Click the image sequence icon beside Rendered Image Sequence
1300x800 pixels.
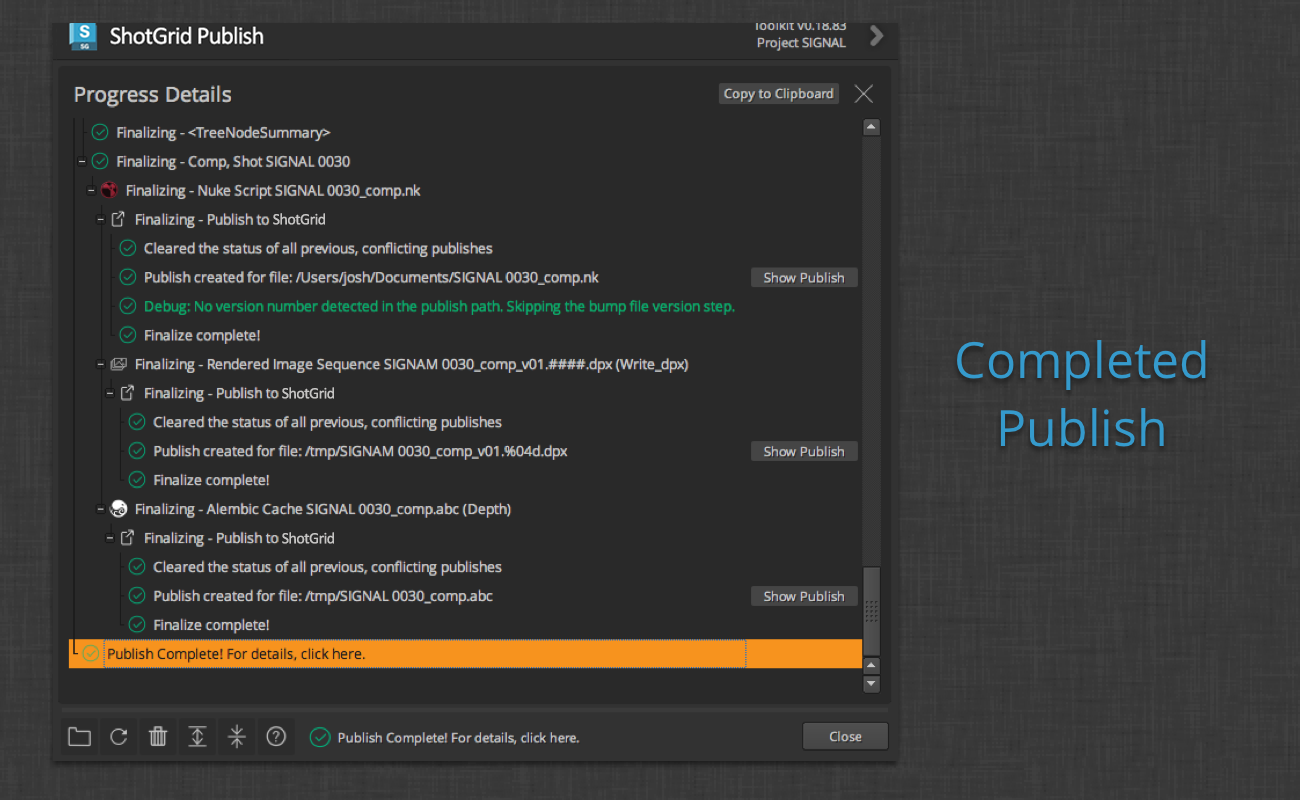pos(118,364)
